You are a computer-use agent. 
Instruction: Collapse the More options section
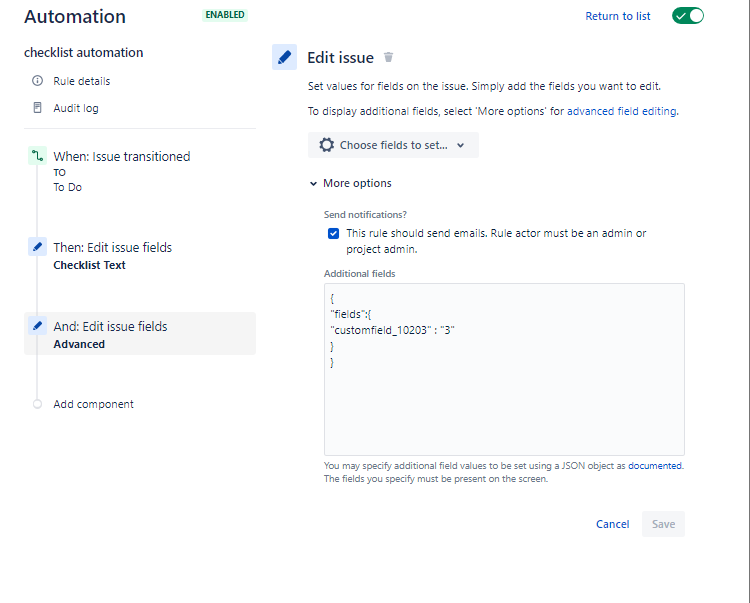[351, 183]
